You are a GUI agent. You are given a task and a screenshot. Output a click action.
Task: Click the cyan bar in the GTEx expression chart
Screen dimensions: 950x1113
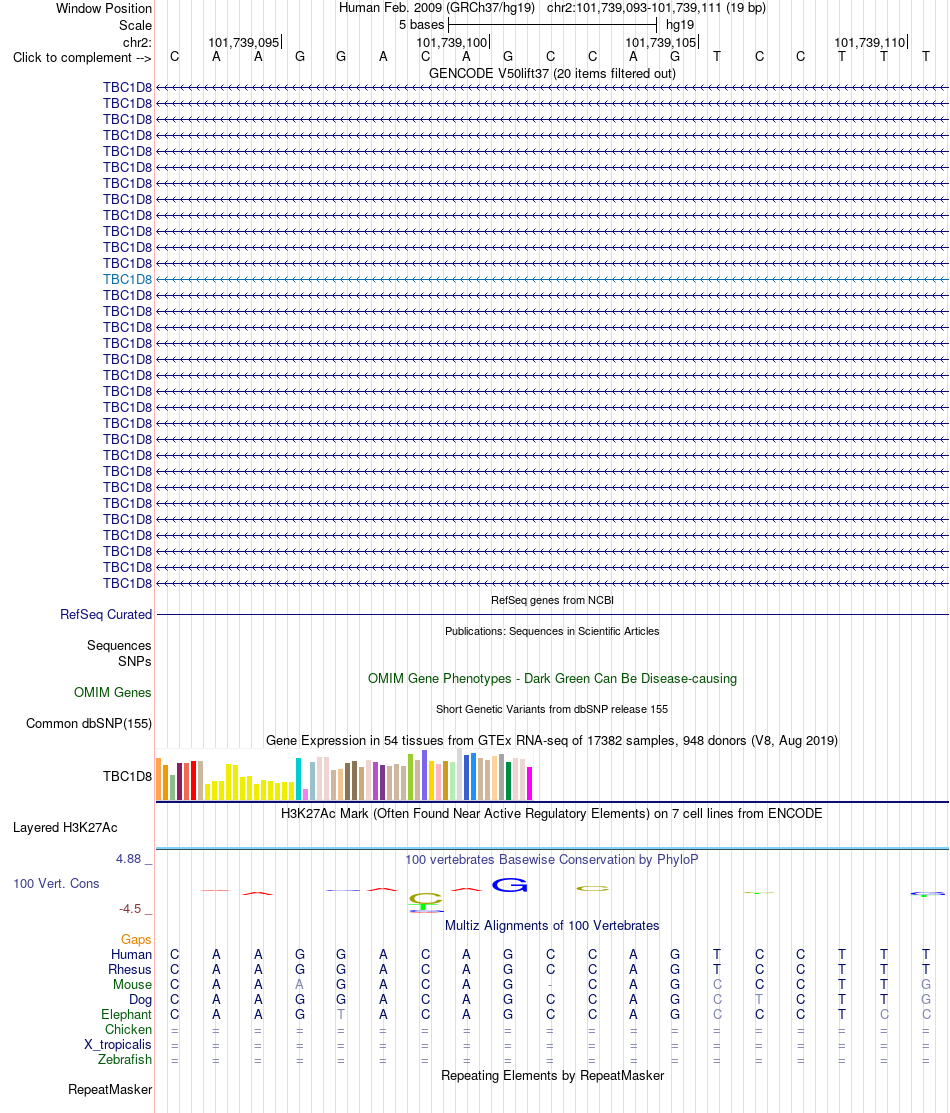(x=299, y=779)
